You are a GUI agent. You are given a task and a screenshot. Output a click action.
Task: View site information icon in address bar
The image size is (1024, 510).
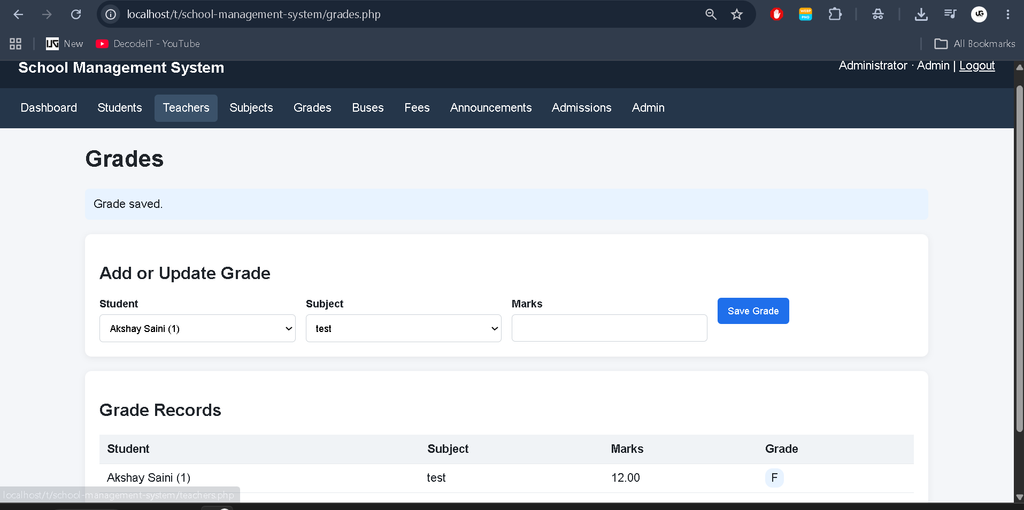111,14
